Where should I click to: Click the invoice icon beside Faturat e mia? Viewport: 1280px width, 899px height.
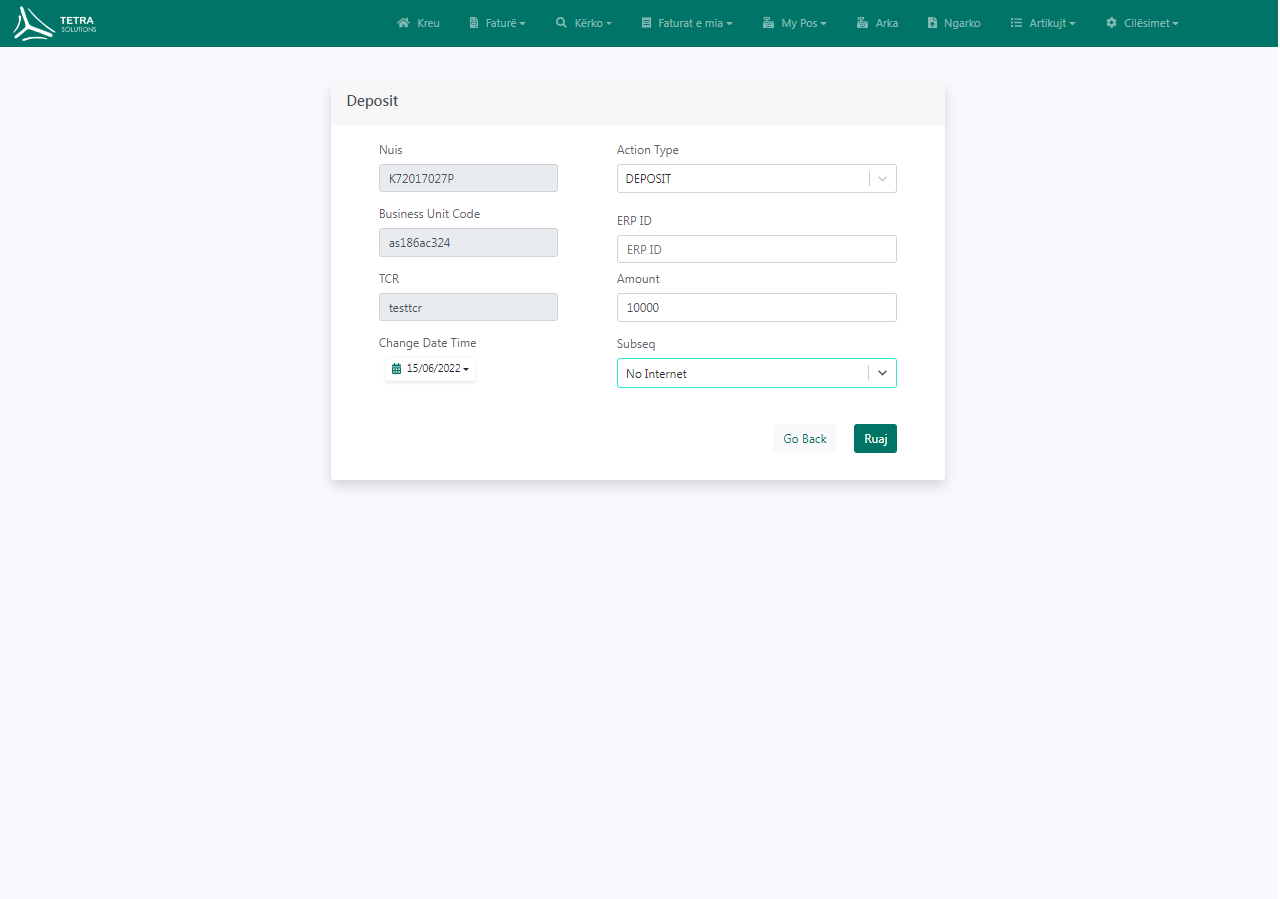(646, 23)
